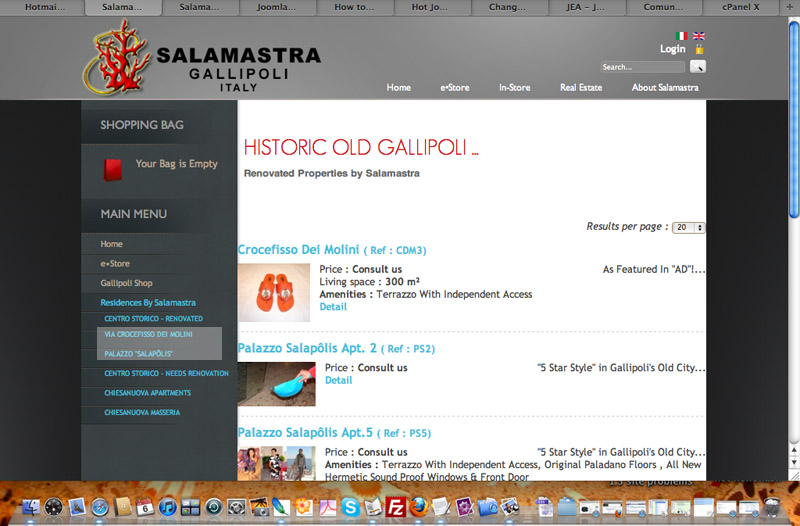800x526 pixels.
Task: Switch to the Hotmai... browser tab
Action: coord(45,7)
